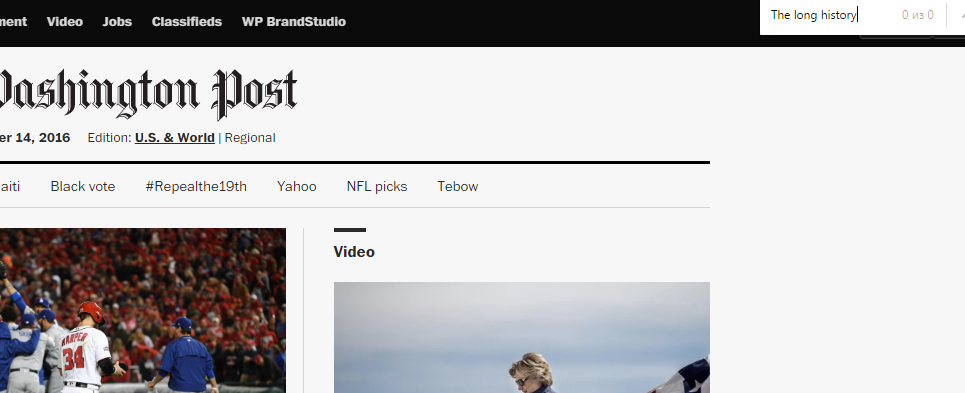The height and width of the screenshot is (393, 965).
Task: Open the Classifieds nav menu item
Action: point(186,22)
